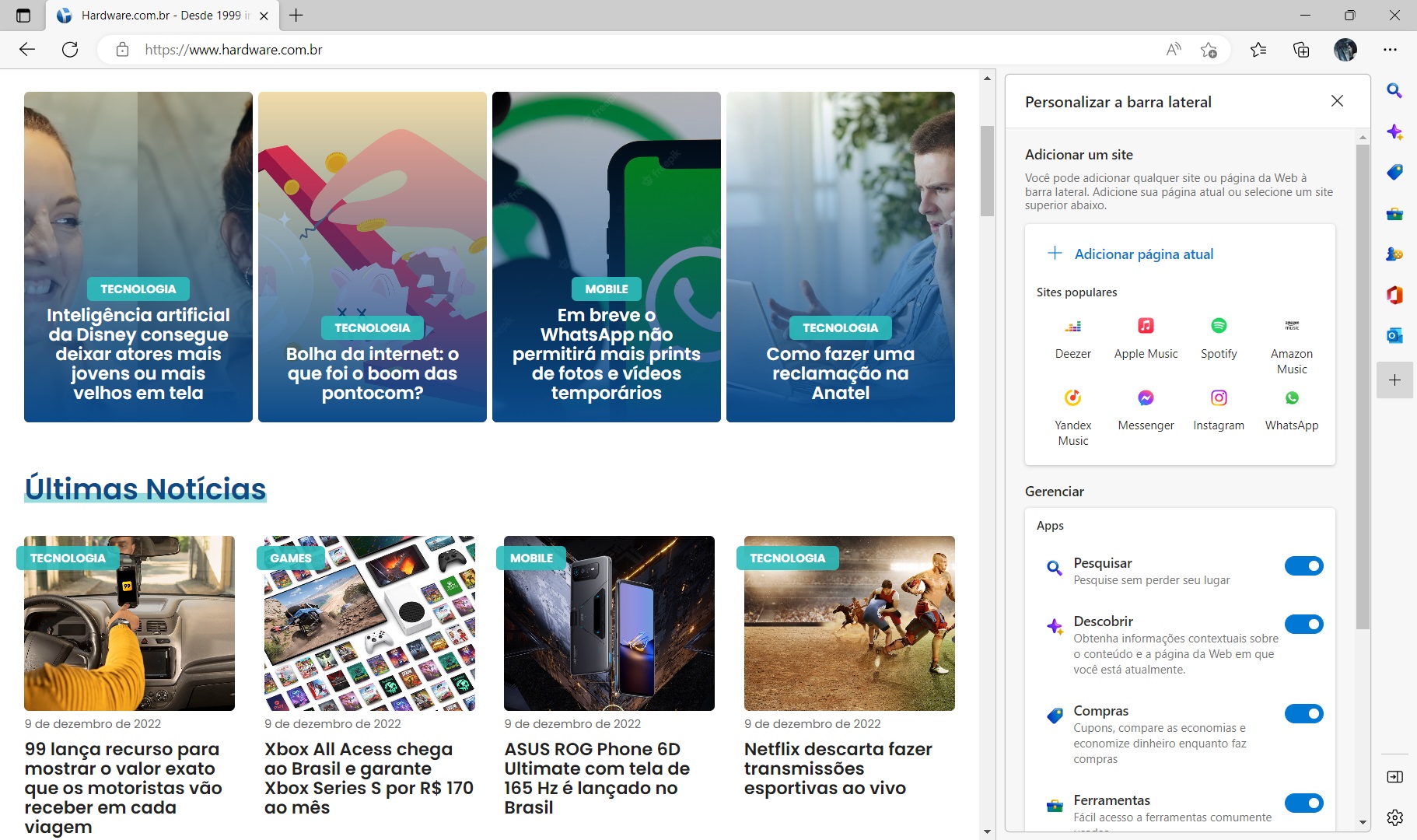Screen dimensions: 1417x840
Task: Add Deezer site to sidebar
Action: point(1073,338)
